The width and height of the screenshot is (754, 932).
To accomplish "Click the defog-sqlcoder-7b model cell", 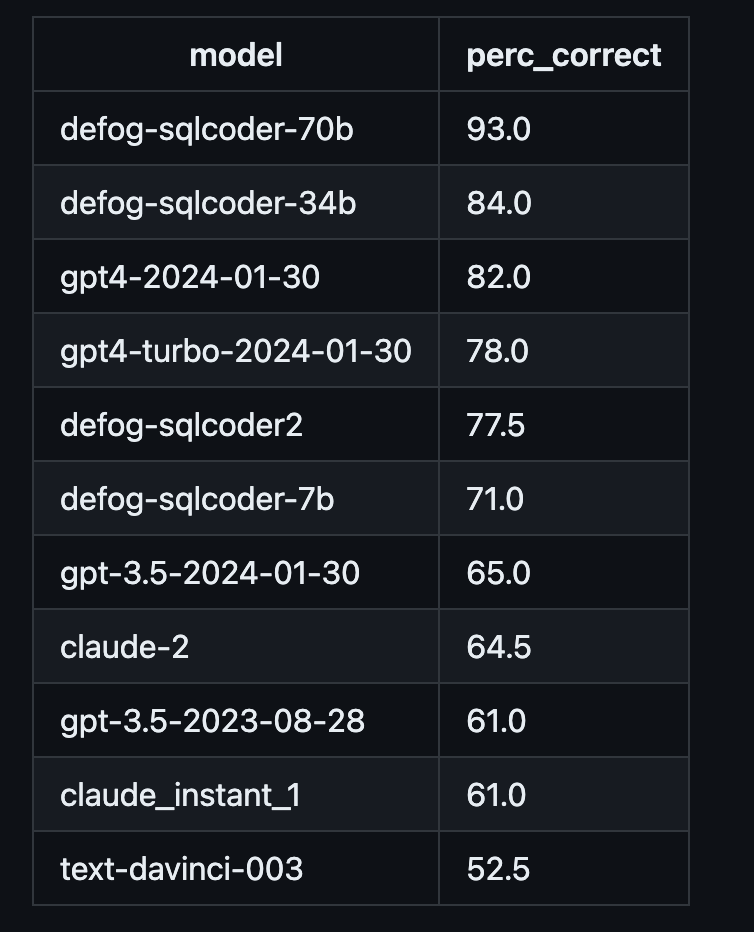I will point(197,499).
